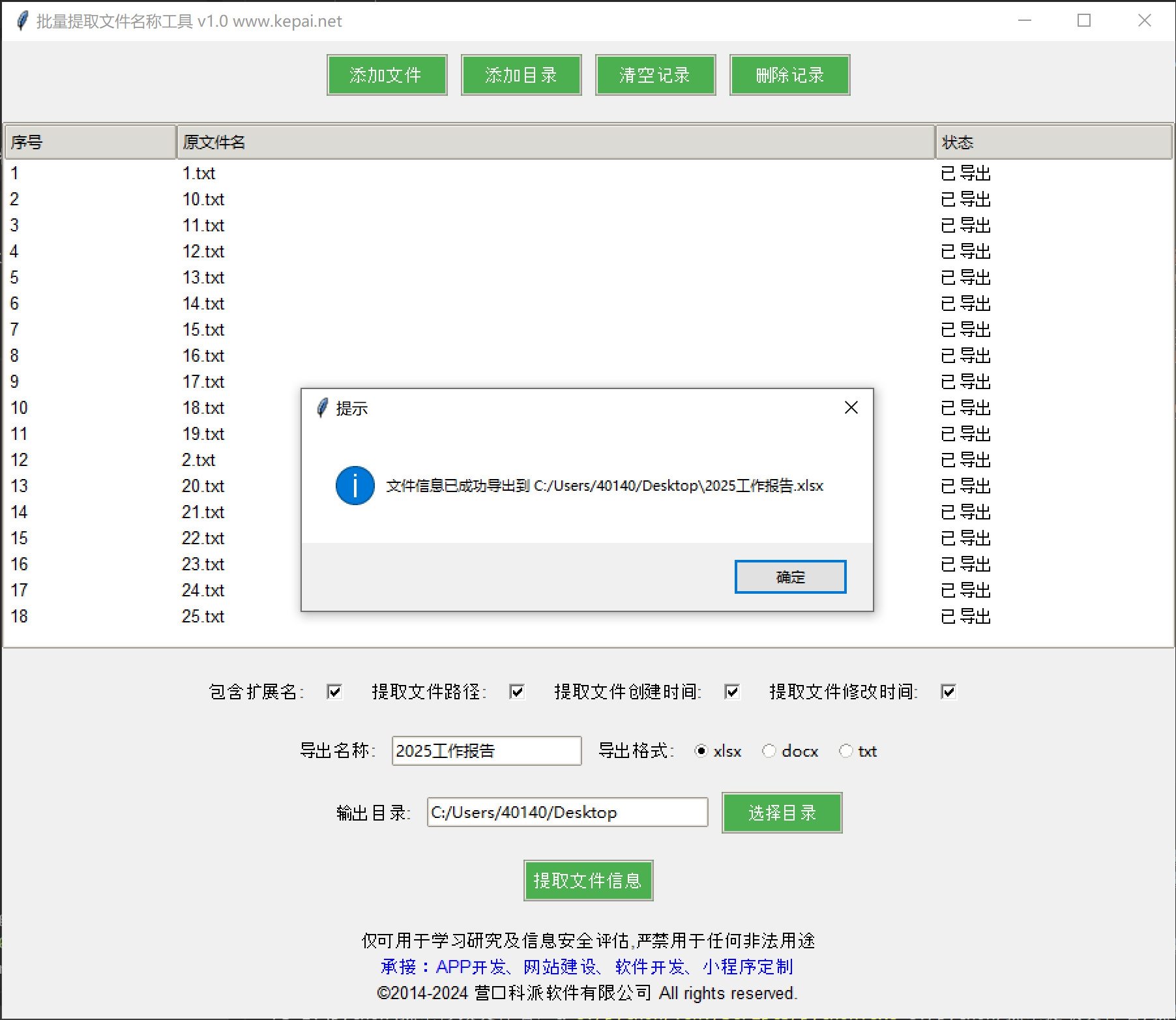Click the 导出名称 input field
The width and height of the screenshot is (1176, 1020).
[x=486, y=750]
